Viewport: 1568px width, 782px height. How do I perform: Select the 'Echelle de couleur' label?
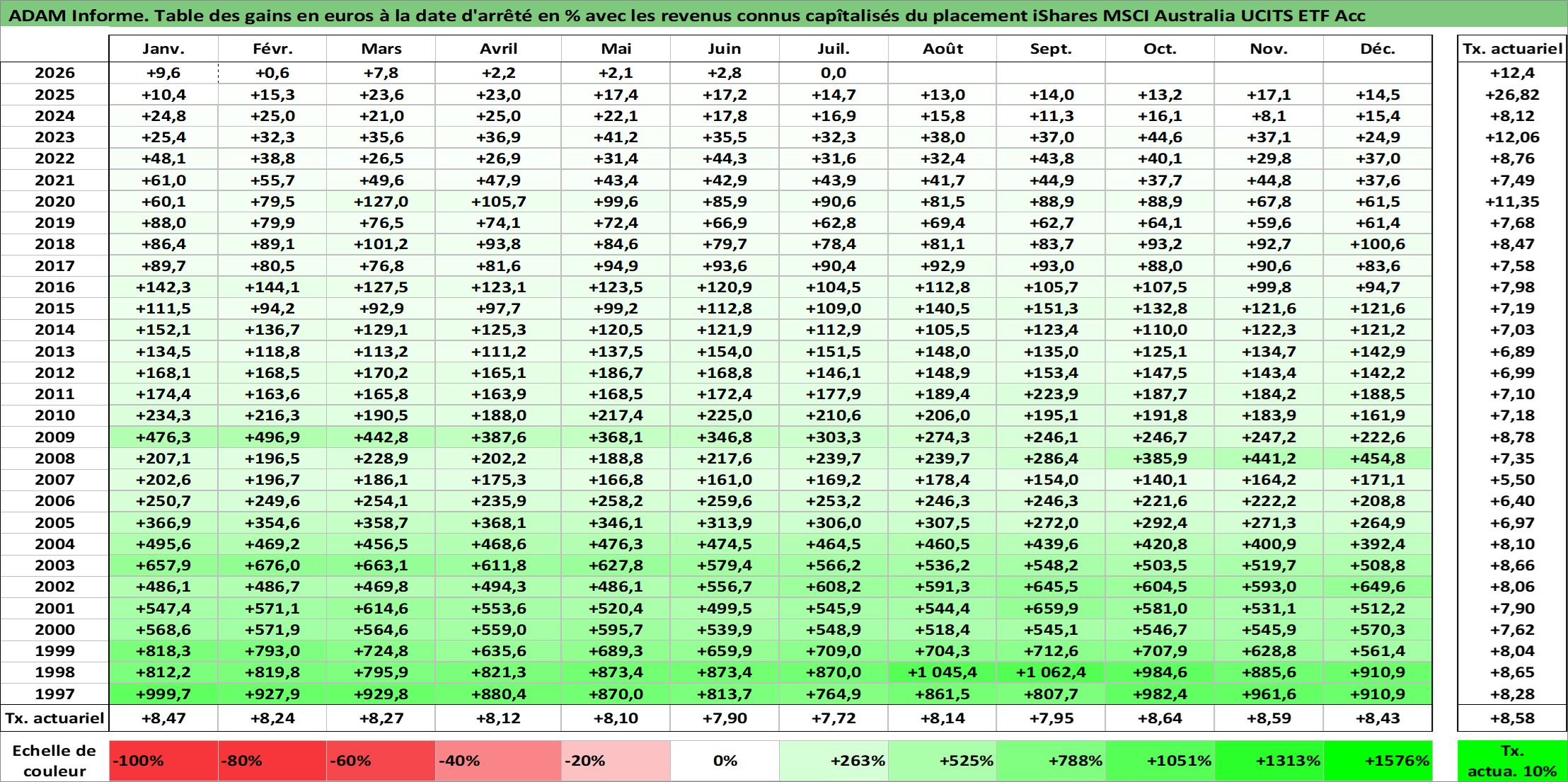tap(54, 761)
